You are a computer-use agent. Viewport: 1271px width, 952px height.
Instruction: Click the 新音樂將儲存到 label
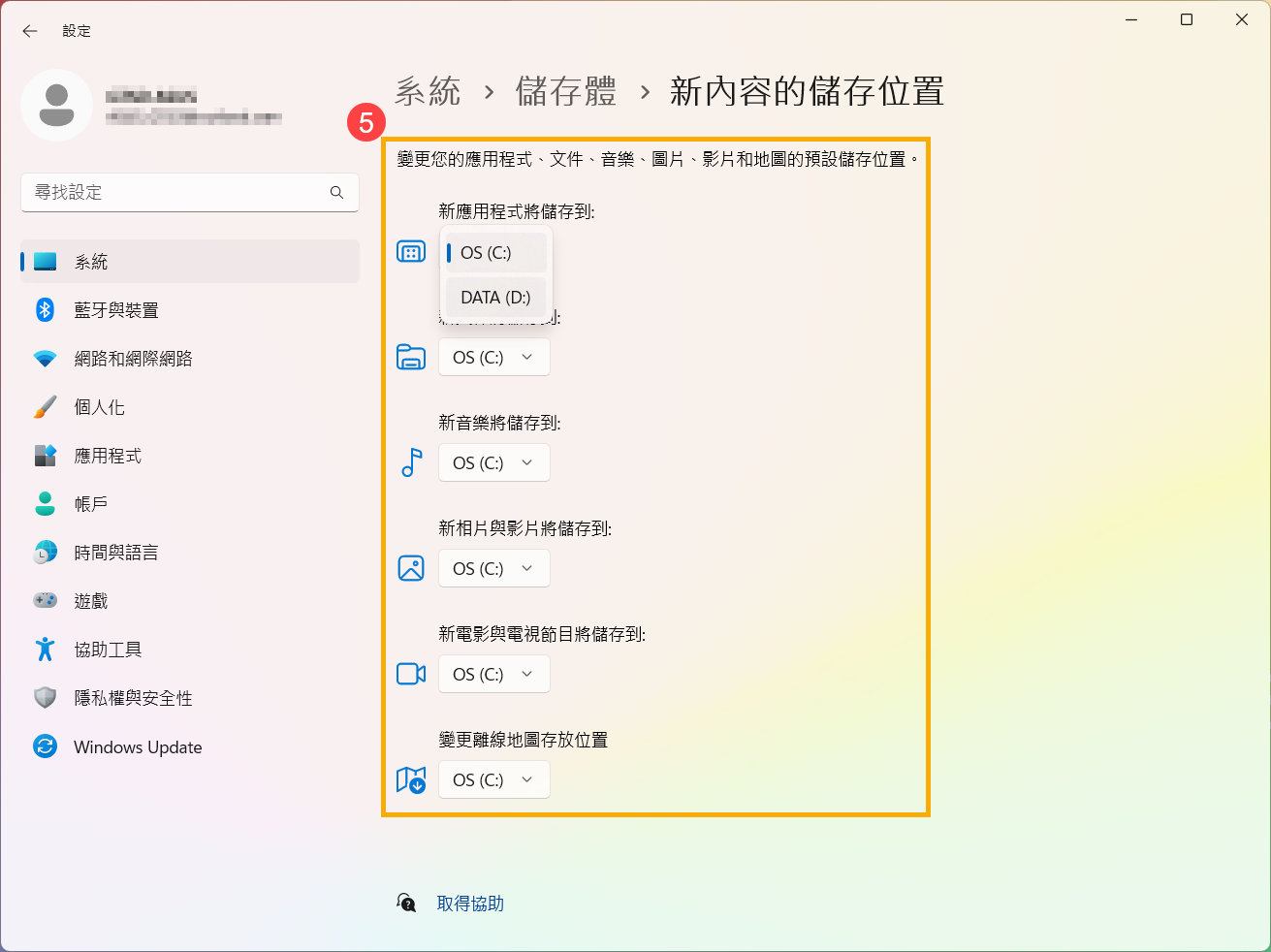click(499, 423)
